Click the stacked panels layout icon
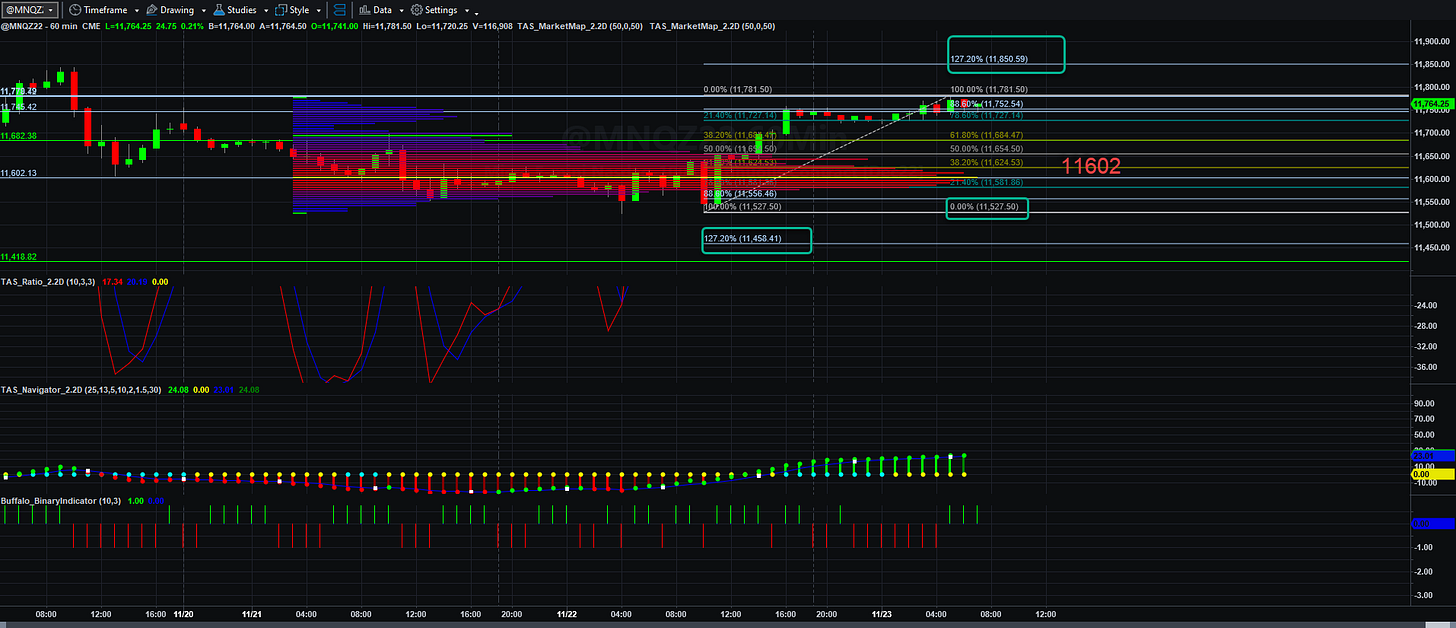Image resolution: width=1456 pixels, height=628 pixels. 341,9
